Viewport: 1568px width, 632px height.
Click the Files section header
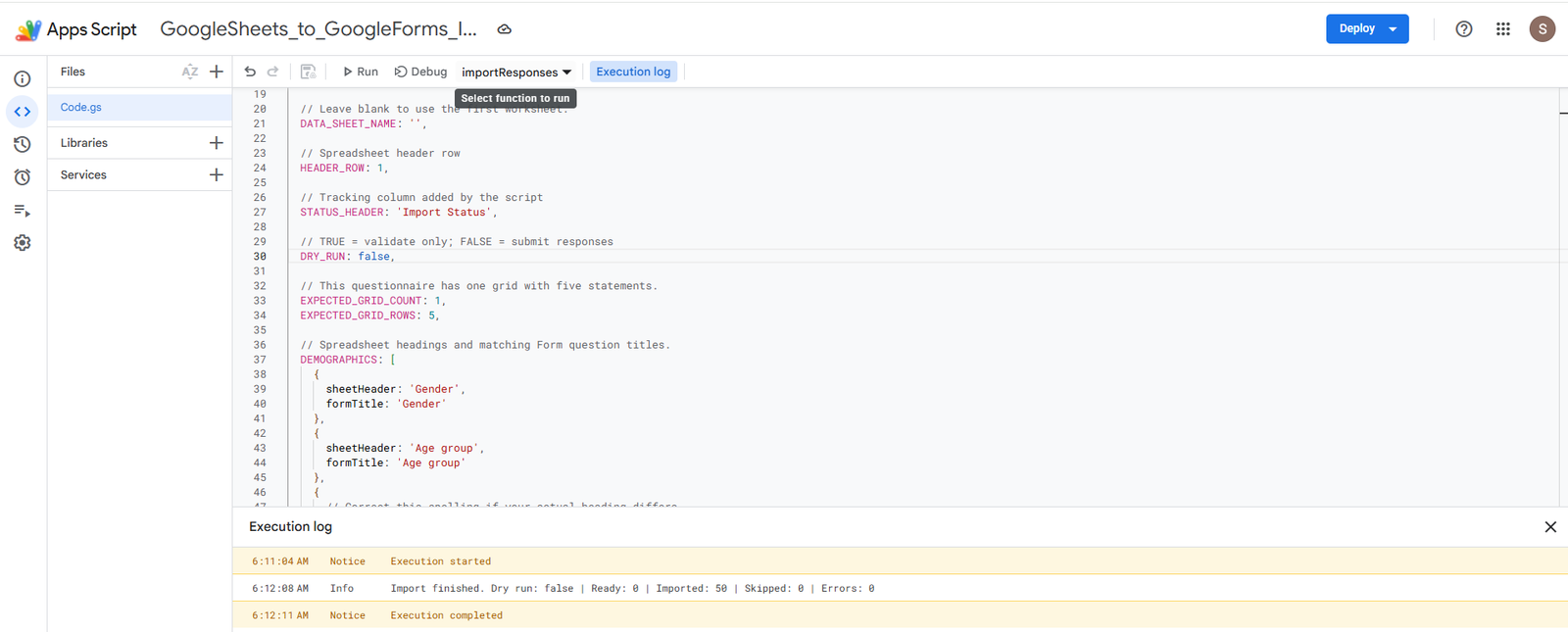[73, 72]
